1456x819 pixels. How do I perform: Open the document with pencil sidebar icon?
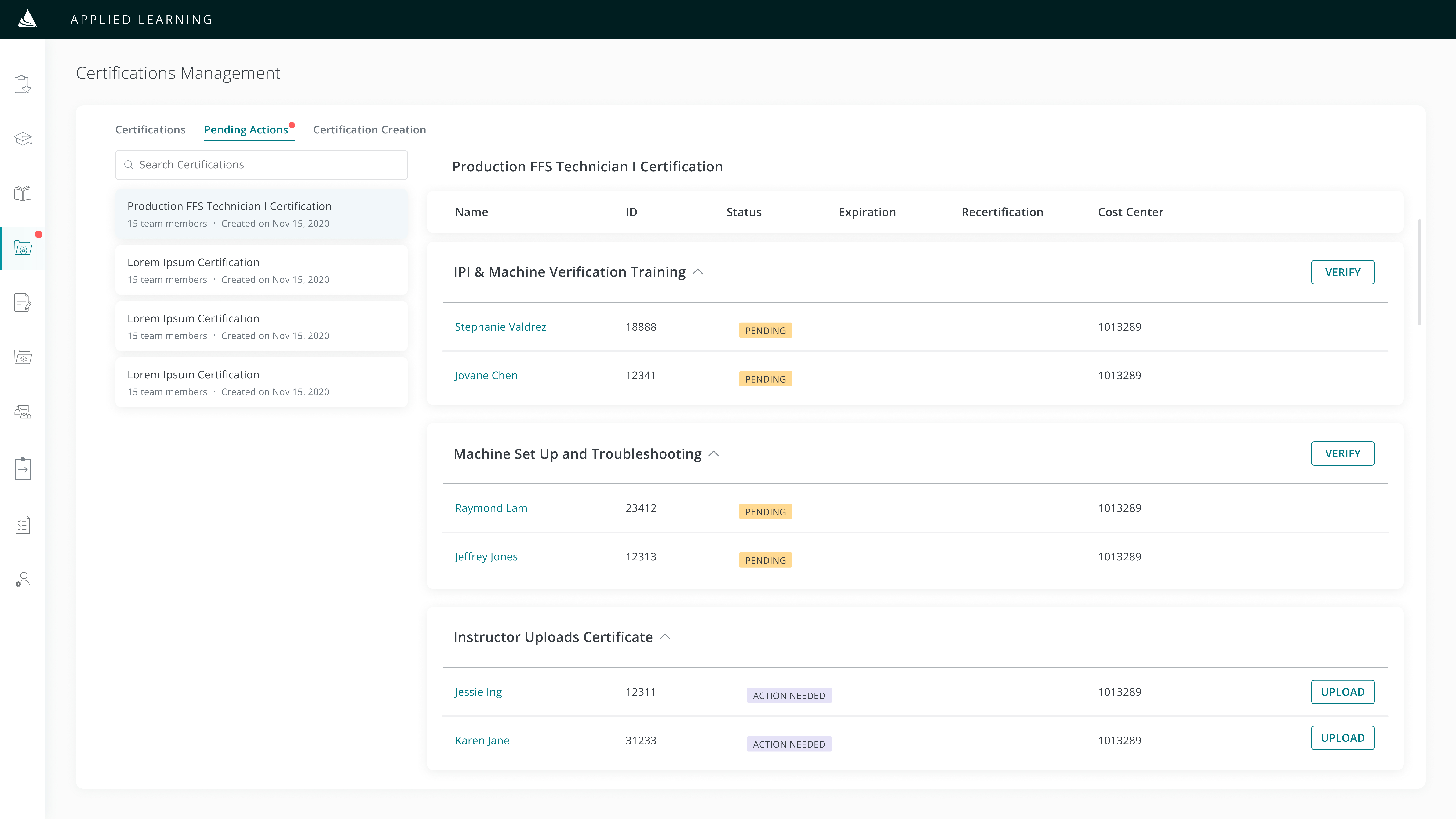[x=23, y=302]
